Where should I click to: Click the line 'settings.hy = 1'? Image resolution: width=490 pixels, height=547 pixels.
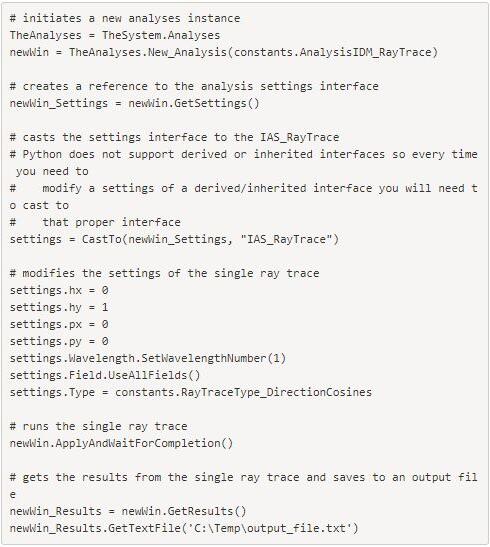[59, 307]
